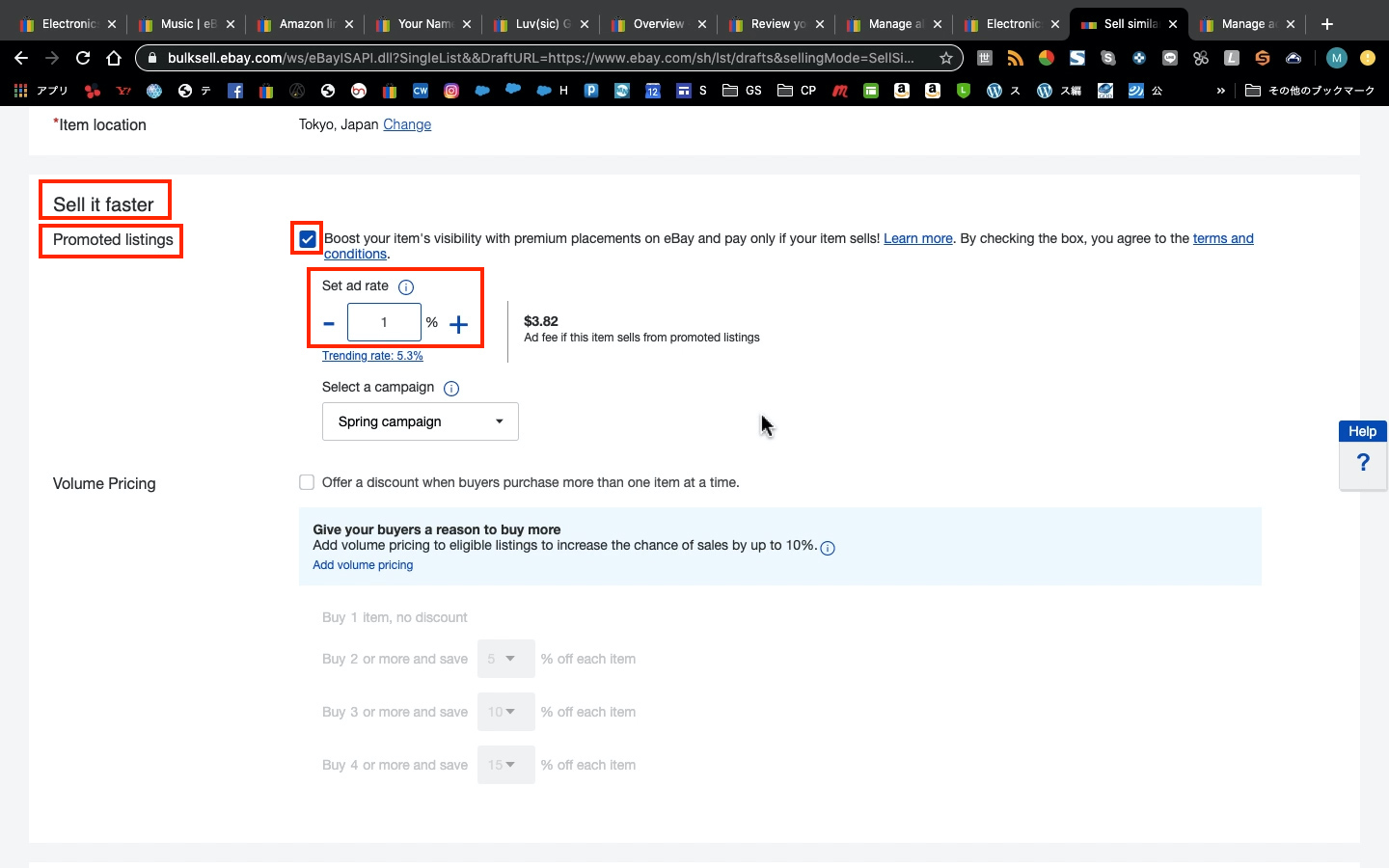
Task: Click the Help question mark widget
Action: pos(1362,463)
